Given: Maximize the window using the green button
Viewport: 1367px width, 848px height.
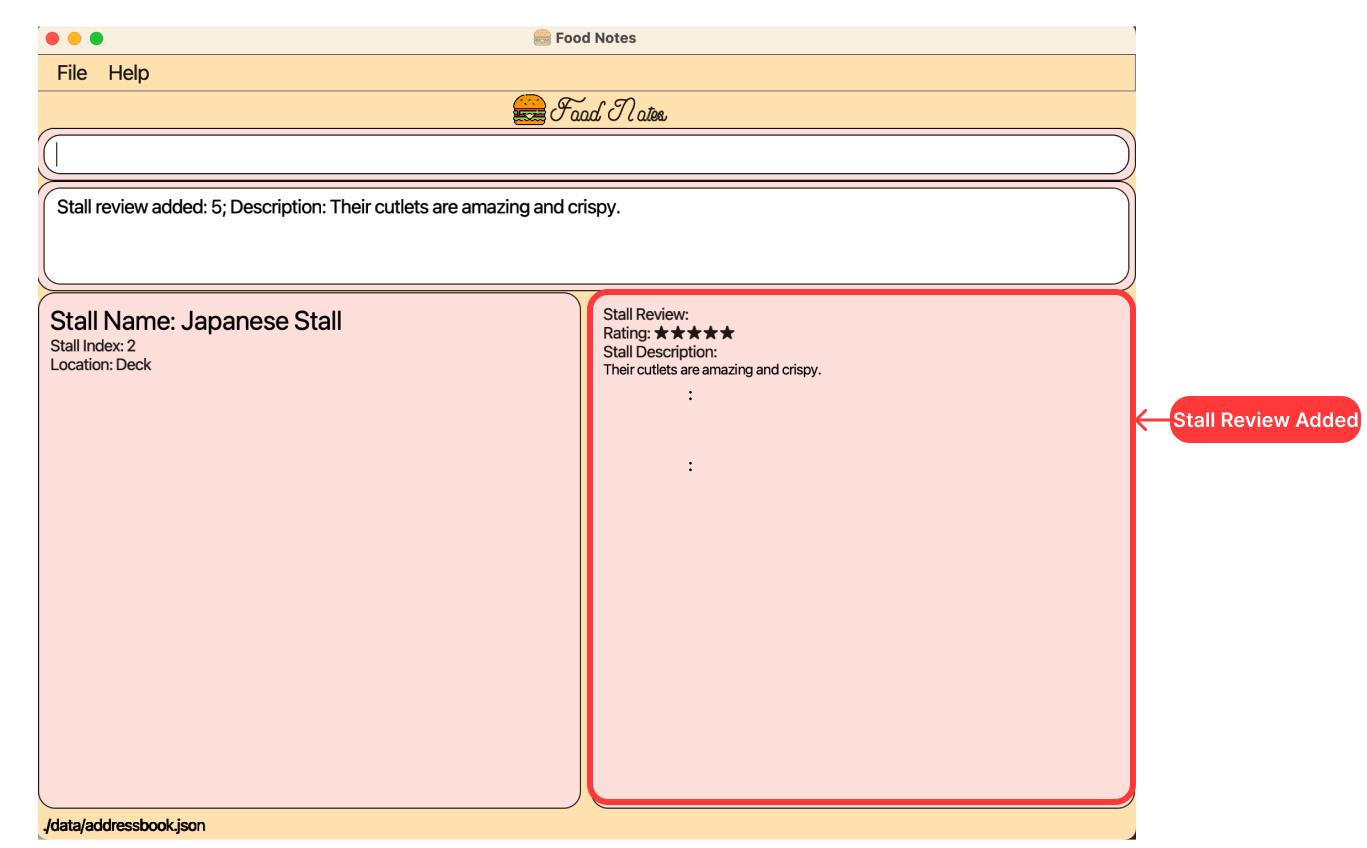Looking at the screenshot, I should (x=97, y=38).
